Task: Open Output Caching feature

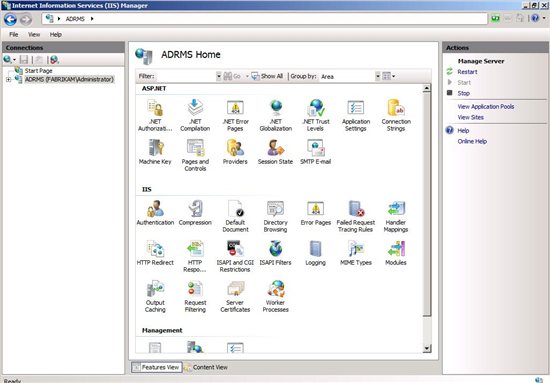Action: coord(155,296)
